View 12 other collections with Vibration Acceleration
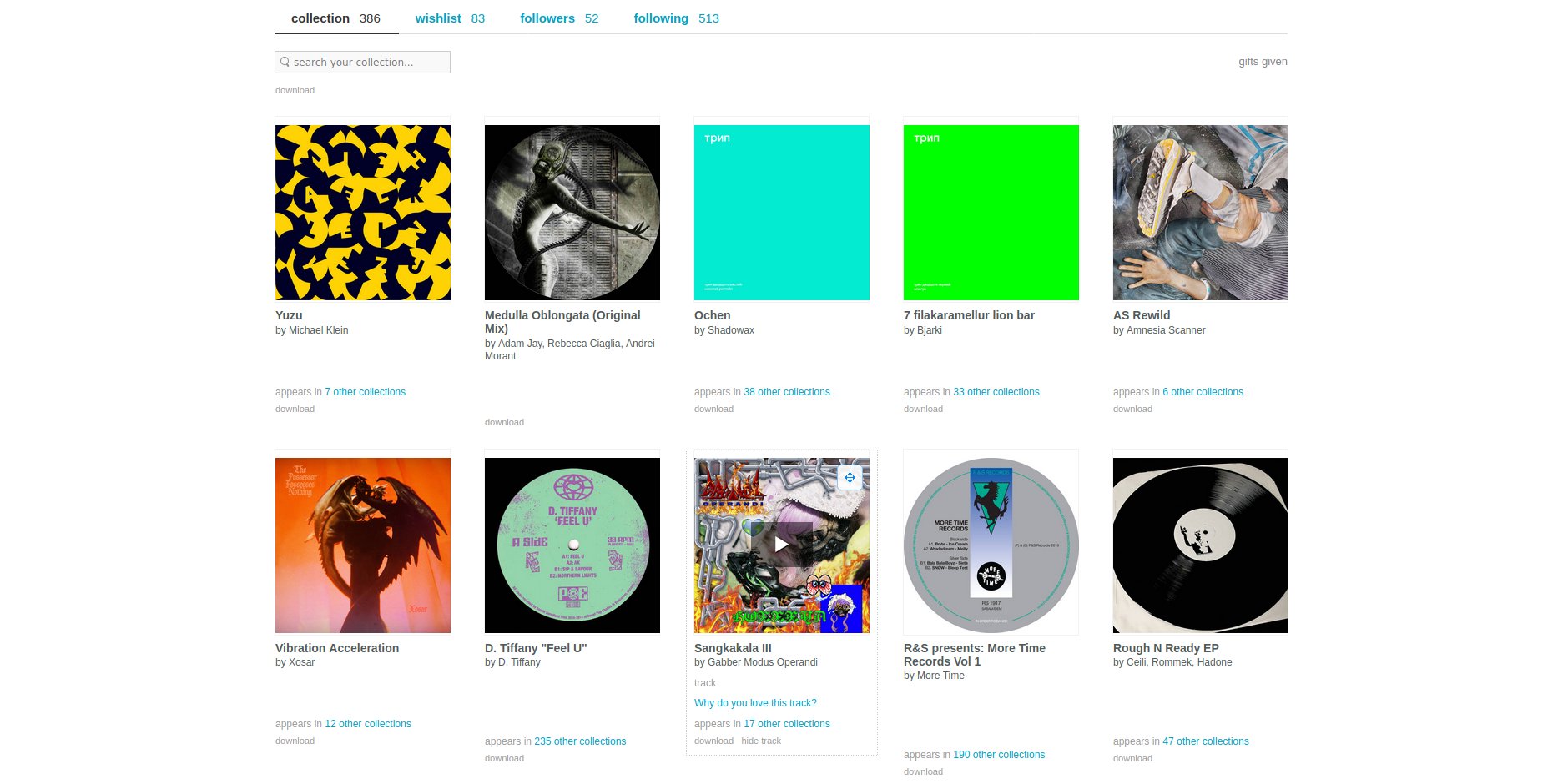 click(368, 724)
